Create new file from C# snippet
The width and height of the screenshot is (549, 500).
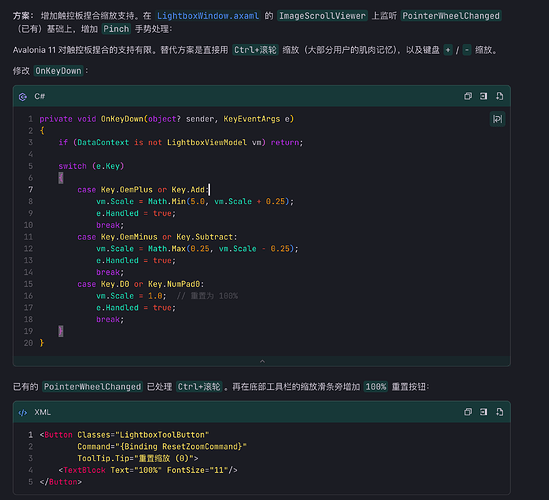500,96
